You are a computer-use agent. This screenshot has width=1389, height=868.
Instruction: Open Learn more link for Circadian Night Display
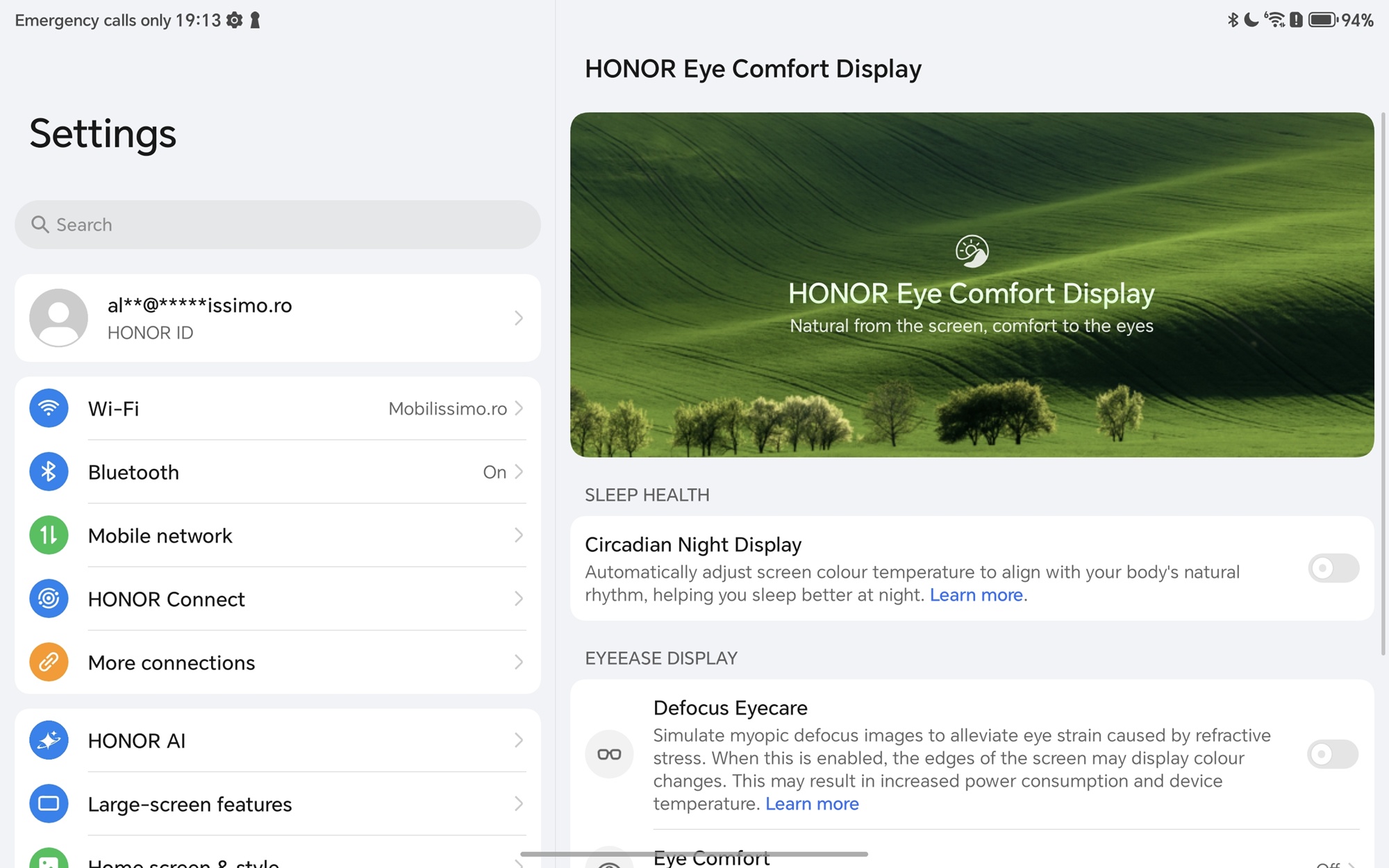[x=976, y=595]
